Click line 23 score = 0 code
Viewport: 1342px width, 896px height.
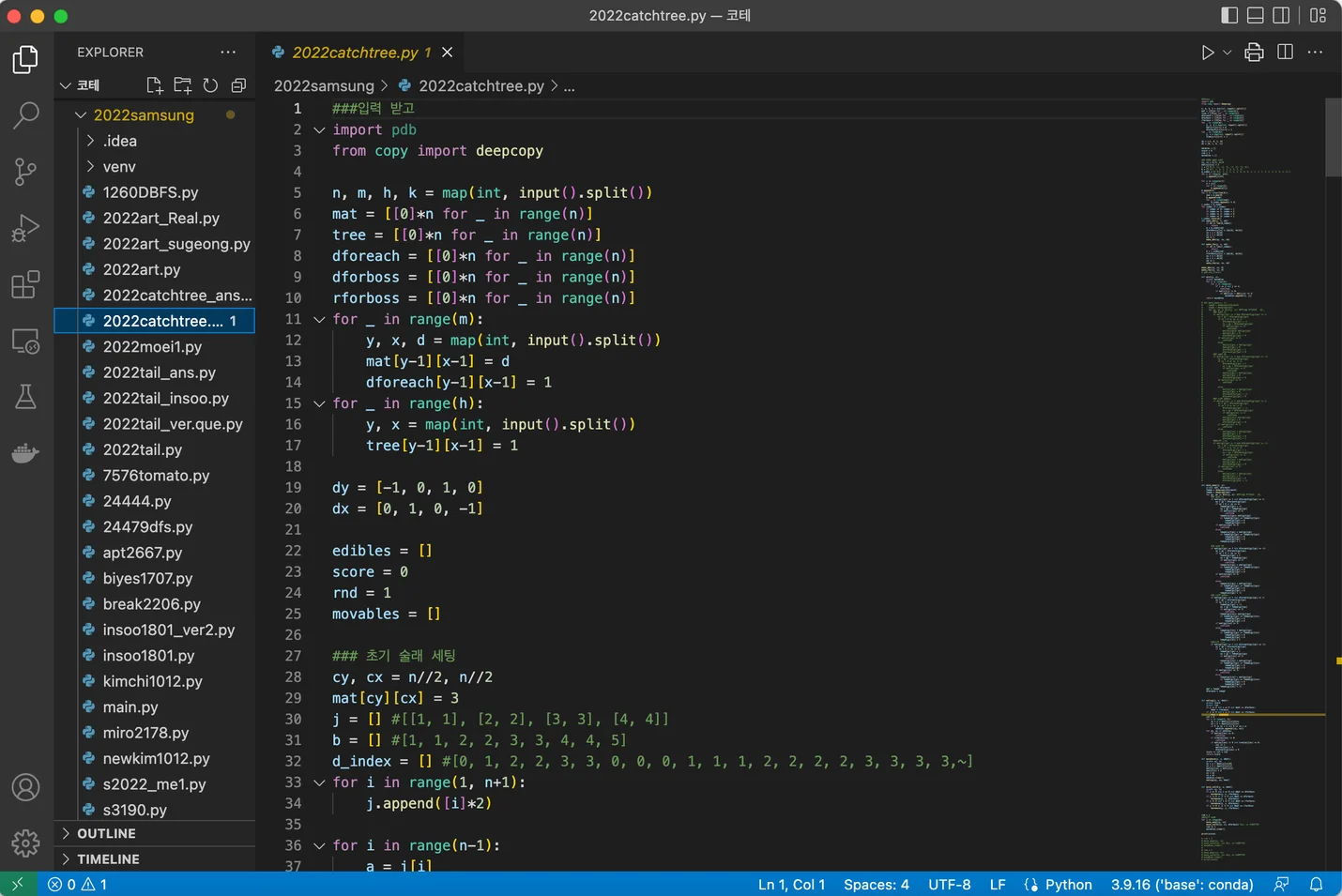370,571
